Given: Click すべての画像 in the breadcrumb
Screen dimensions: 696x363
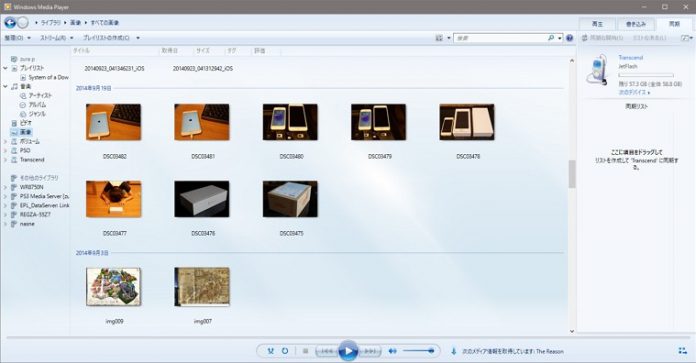Looking at the screenshot, I should [x=105, y=22].
